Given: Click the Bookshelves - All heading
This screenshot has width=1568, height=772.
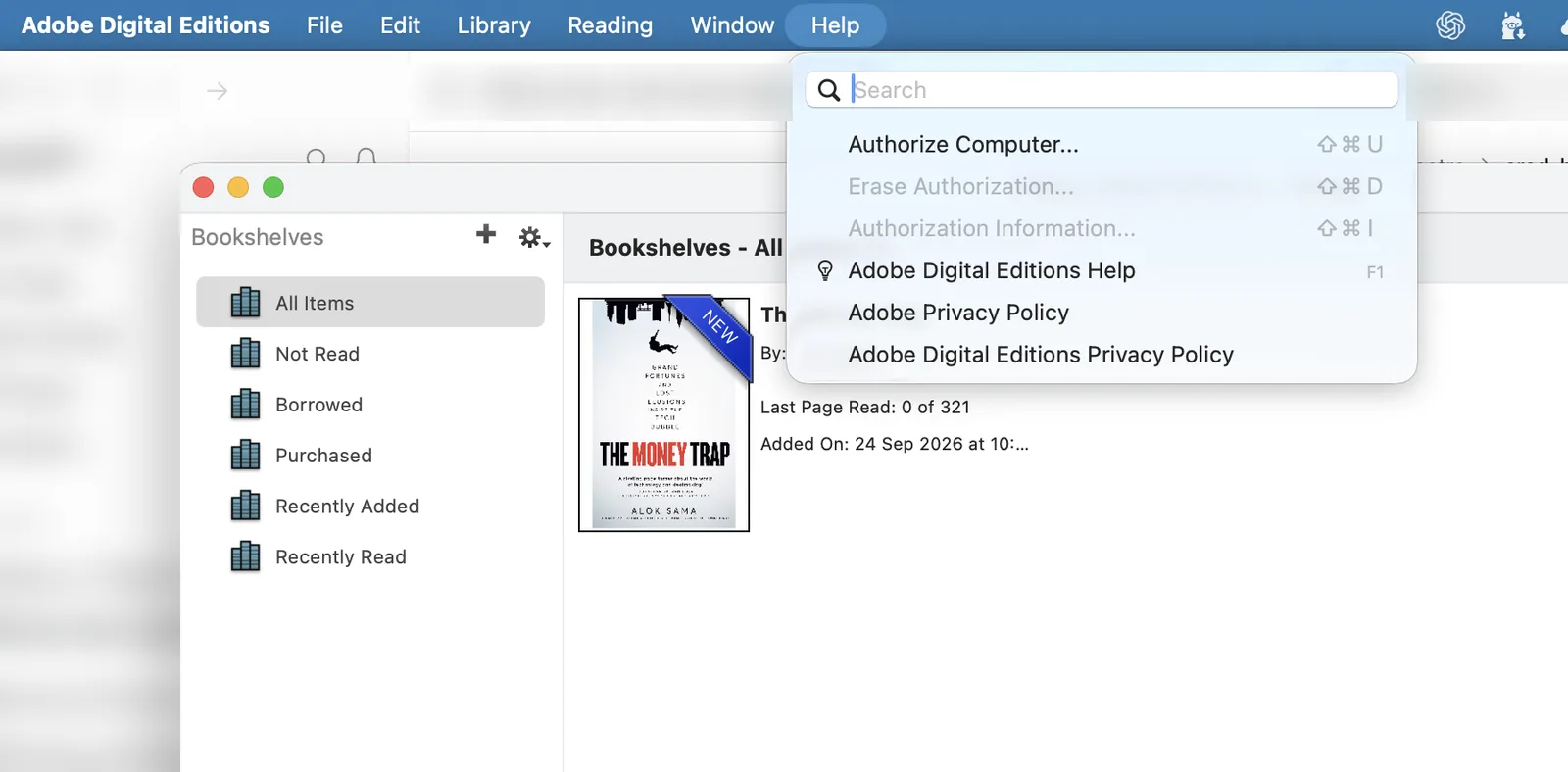Looking at the screenshot, I should 686,248.
